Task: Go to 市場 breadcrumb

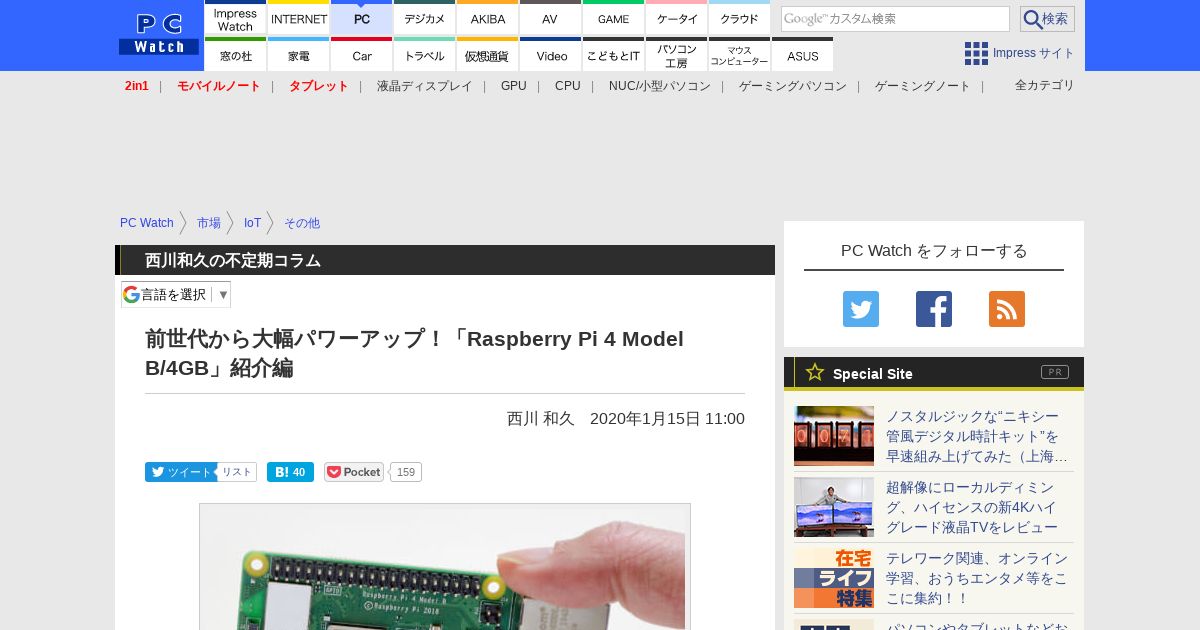Action: click(209, 223)
